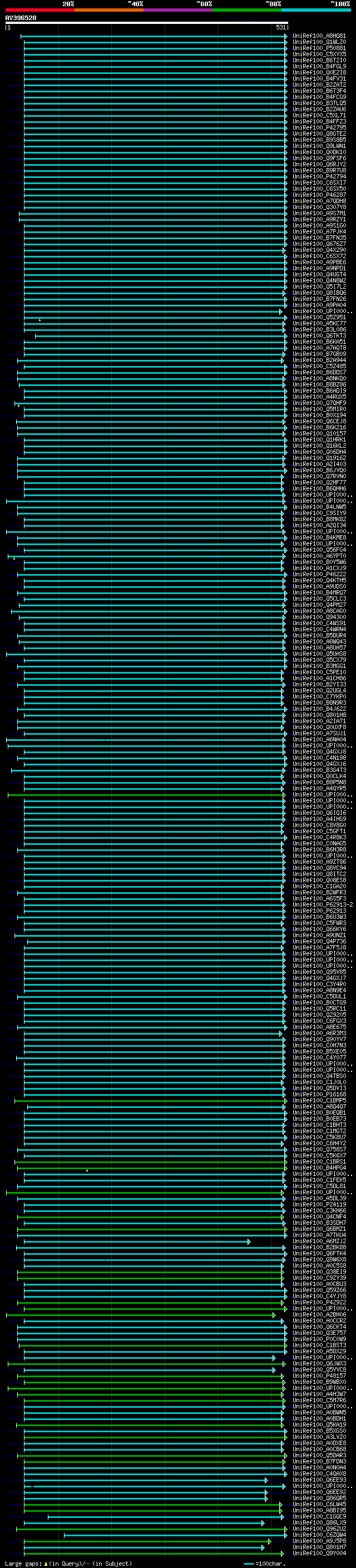This screenshot has height=1568, width=356.
Task: Select hit label UniRef100_P50881
Action: [x=319, y=48]
